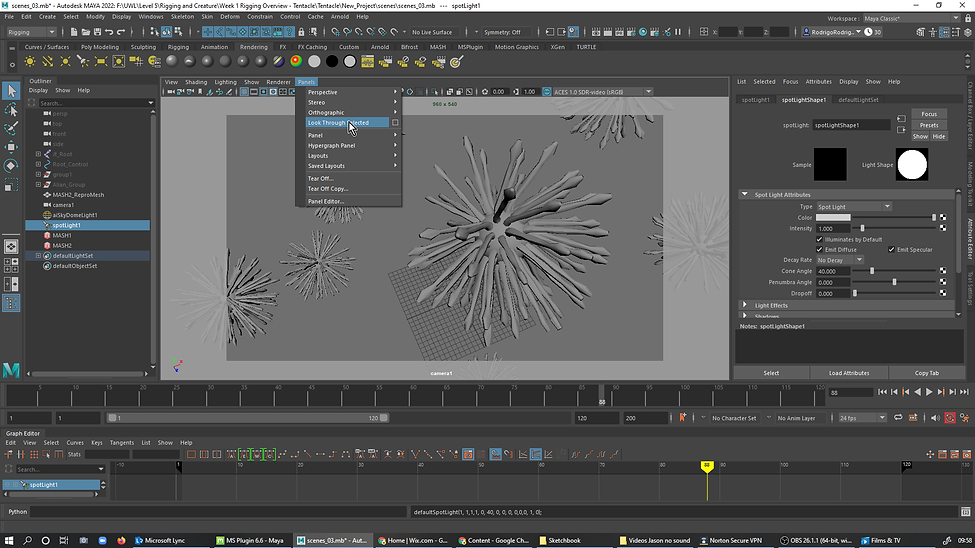Viewport: 975px width, 548px height.
Task: Choose the Rotate tool in toolbox
Action: [x=11, y=166]
